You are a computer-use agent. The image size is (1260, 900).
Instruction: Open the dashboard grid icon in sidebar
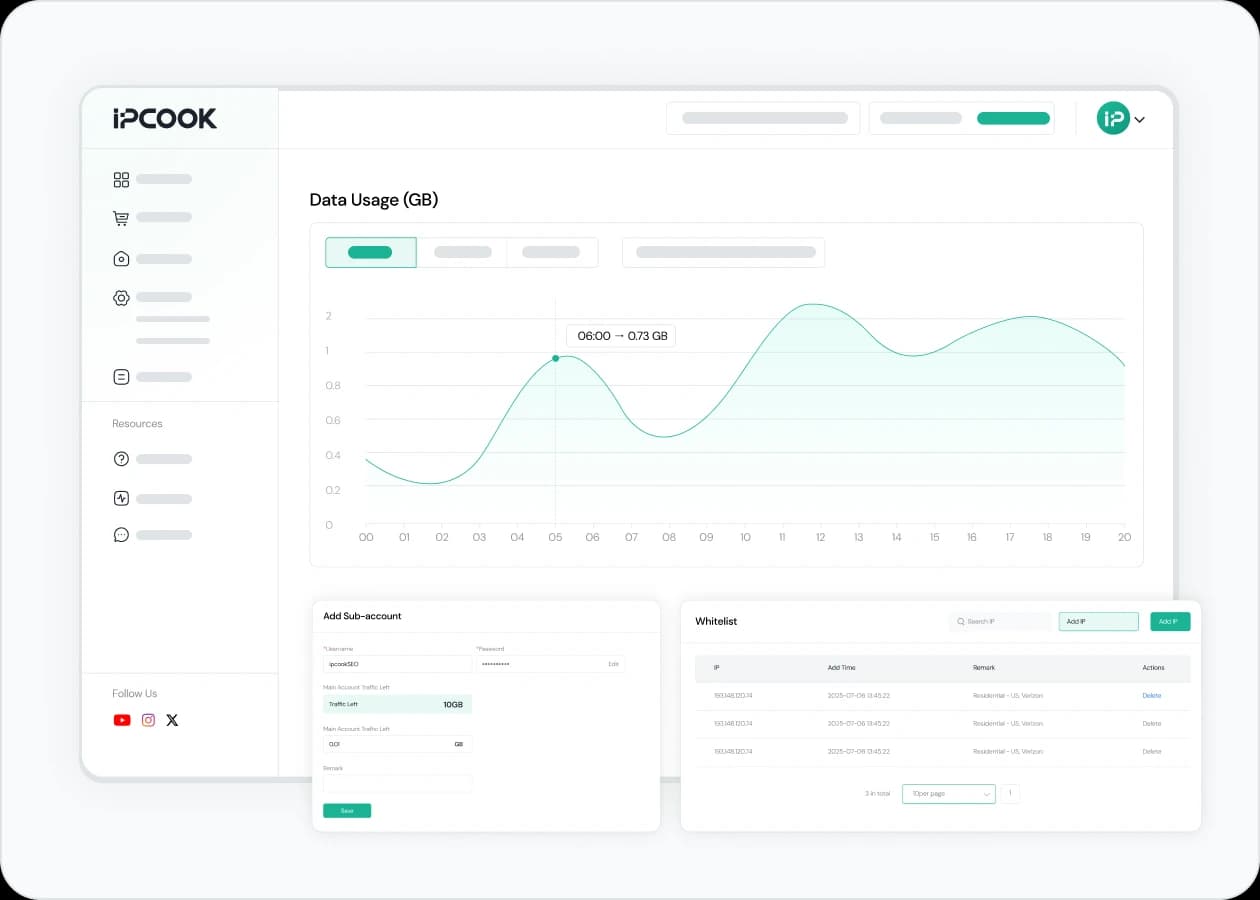121,179
